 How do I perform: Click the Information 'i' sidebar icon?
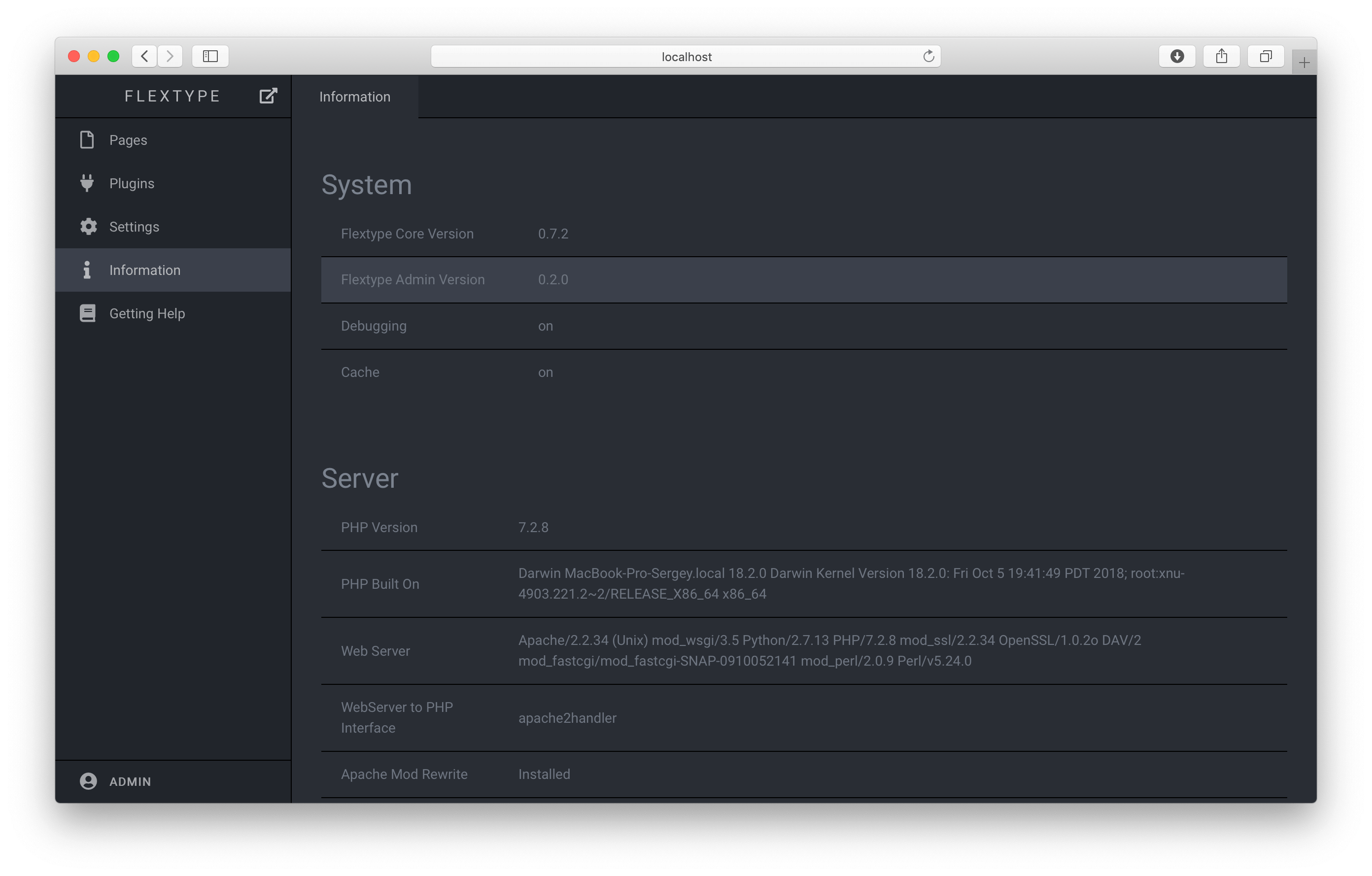click(87, 270)
